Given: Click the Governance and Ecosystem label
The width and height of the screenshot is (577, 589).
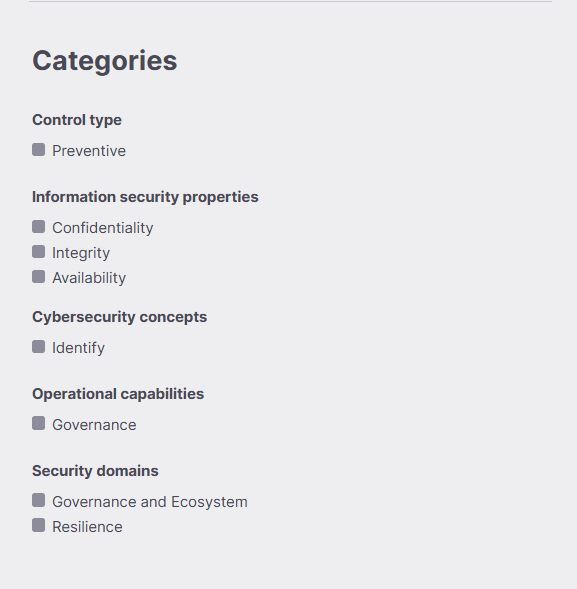Looking at the screenshot, I should (x=150, y=502).
